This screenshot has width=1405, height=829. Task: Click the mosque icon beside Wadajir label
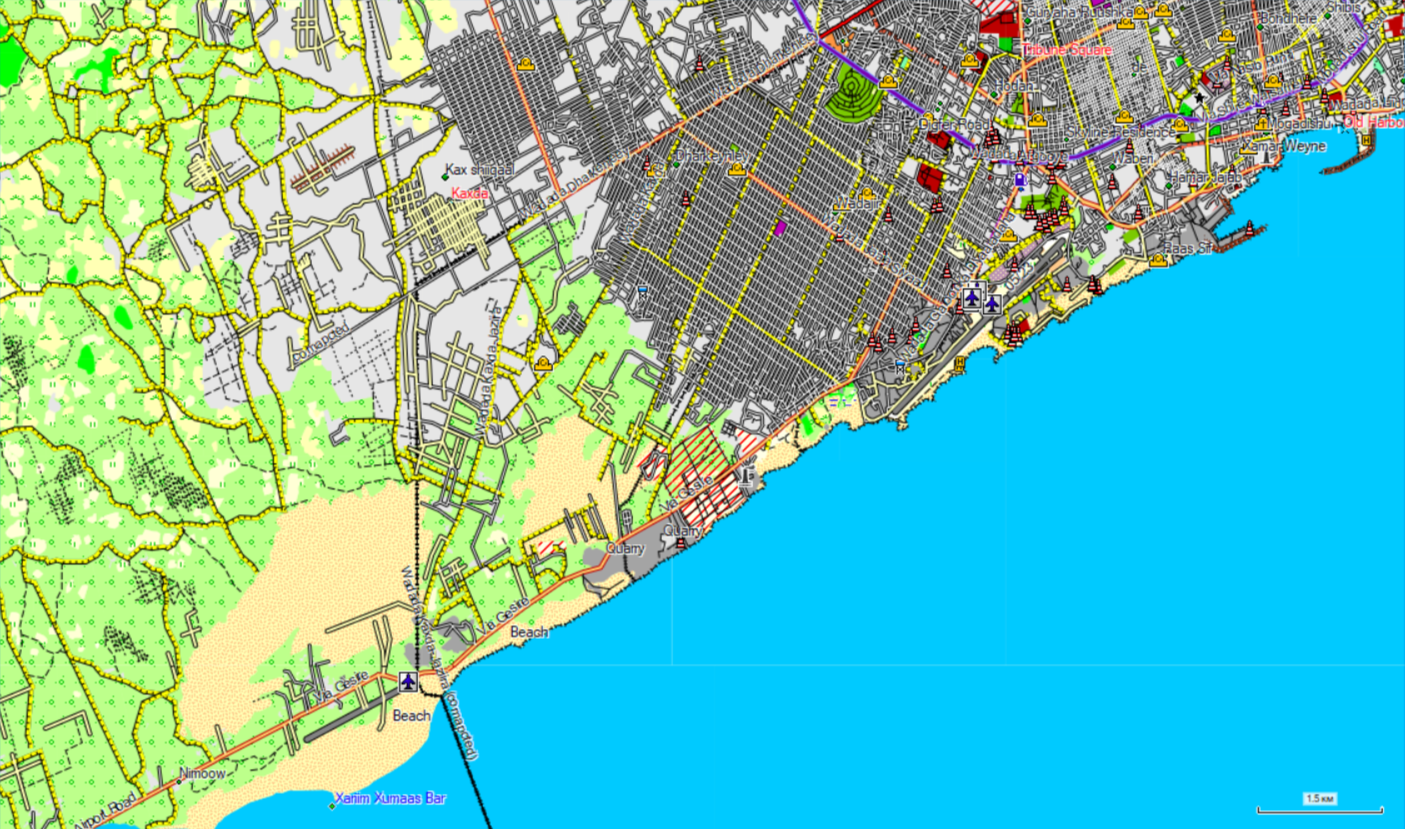(866, 194)
